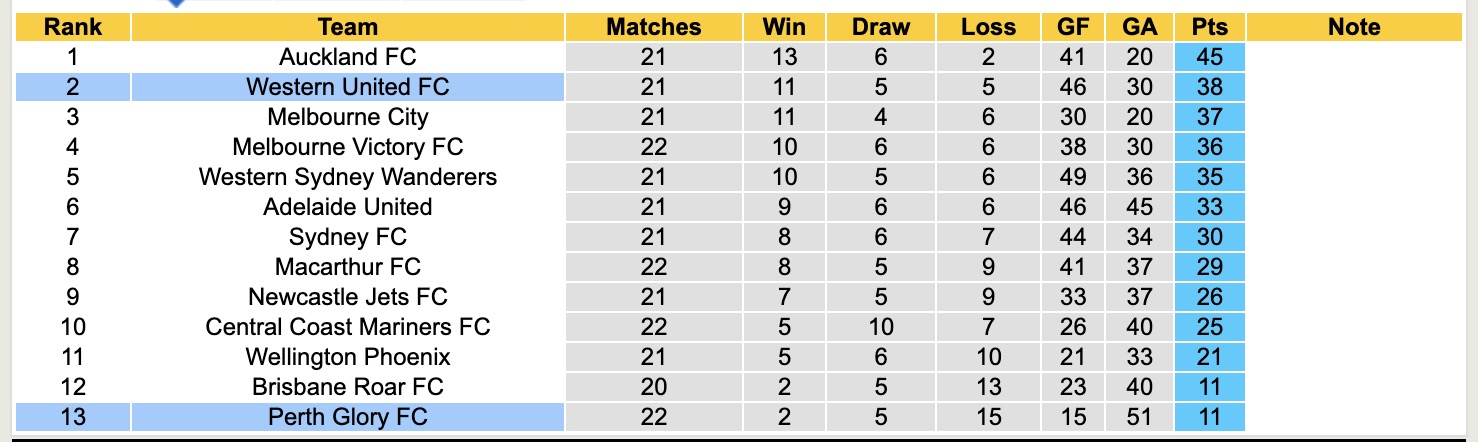Viewport: 1478px width, 442px height.
Task: Click the Pts column header
Action: pyautogui.click(x=1210, y=27)
